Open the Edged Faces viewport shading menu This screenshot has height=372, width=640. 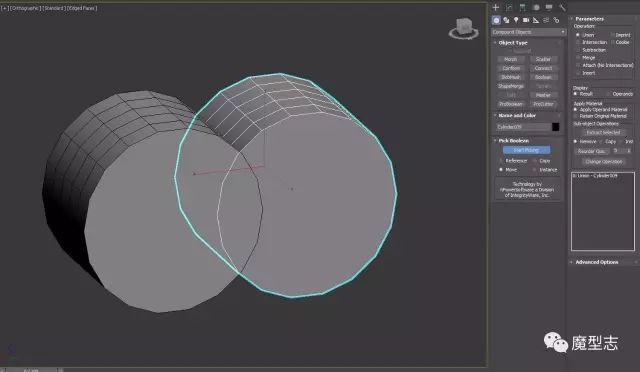coord(82,8)
